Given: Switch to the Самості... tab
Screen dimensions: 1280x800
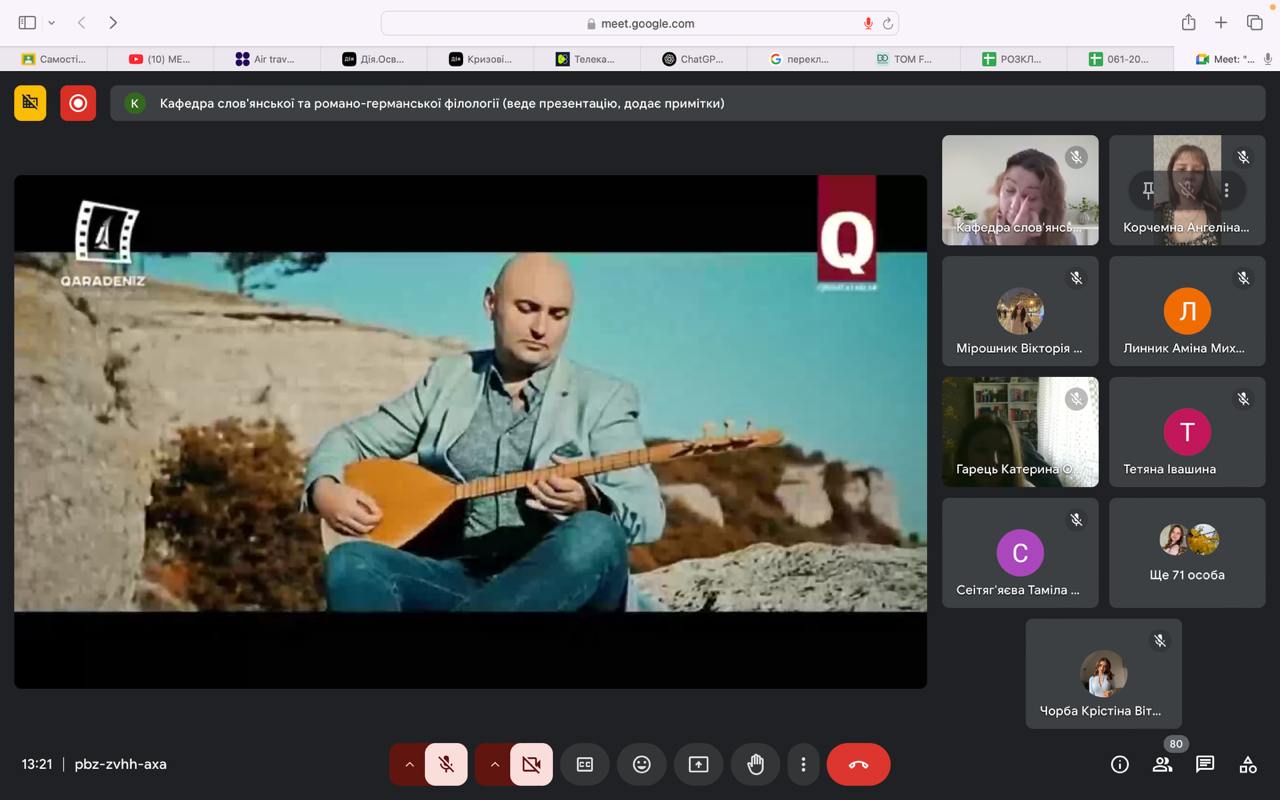Looking at the screenshot, I should (x=54, y=59).
